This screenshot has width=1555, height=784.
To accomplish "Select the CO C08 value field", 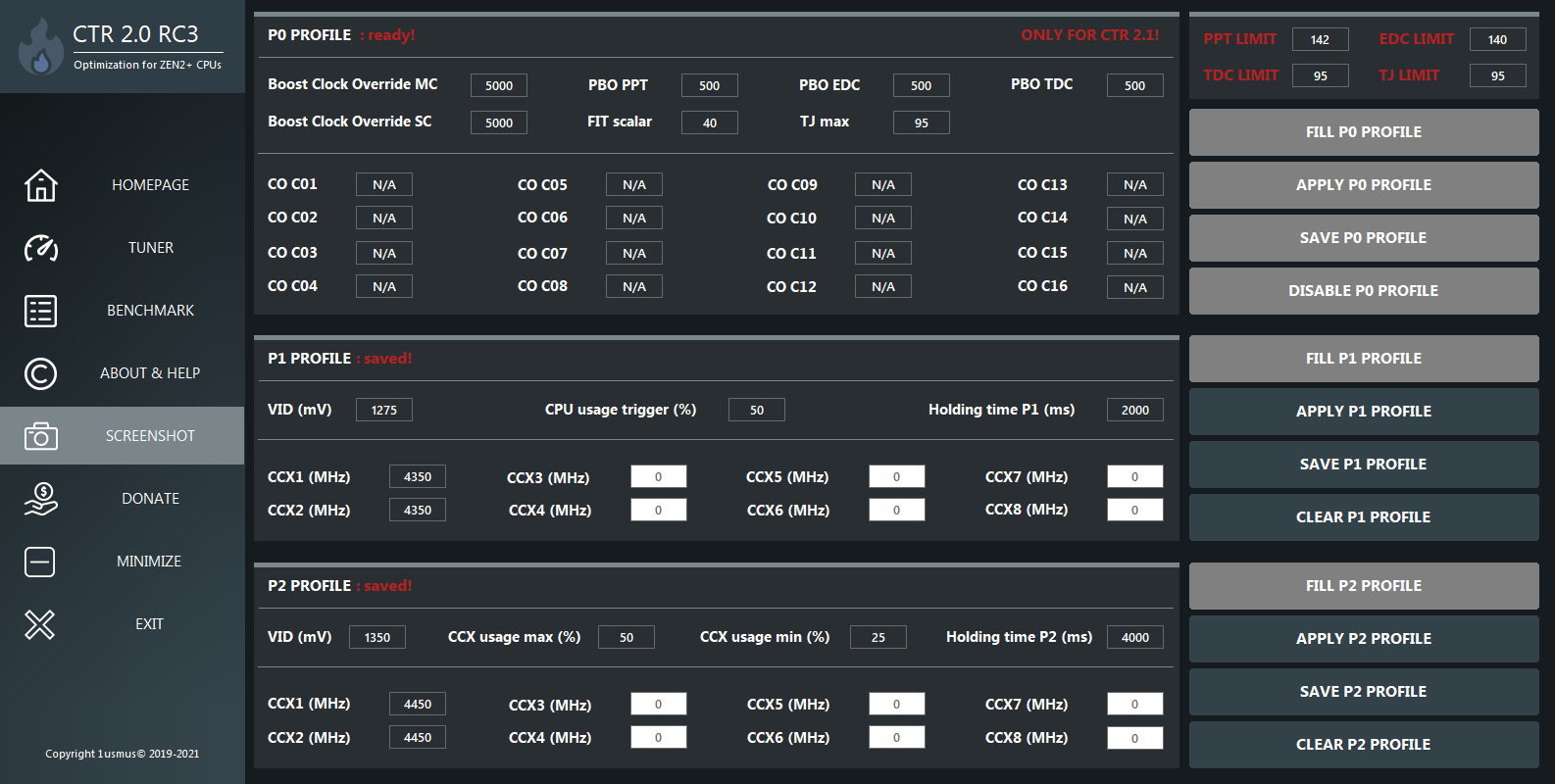I will tap(634, 286).
